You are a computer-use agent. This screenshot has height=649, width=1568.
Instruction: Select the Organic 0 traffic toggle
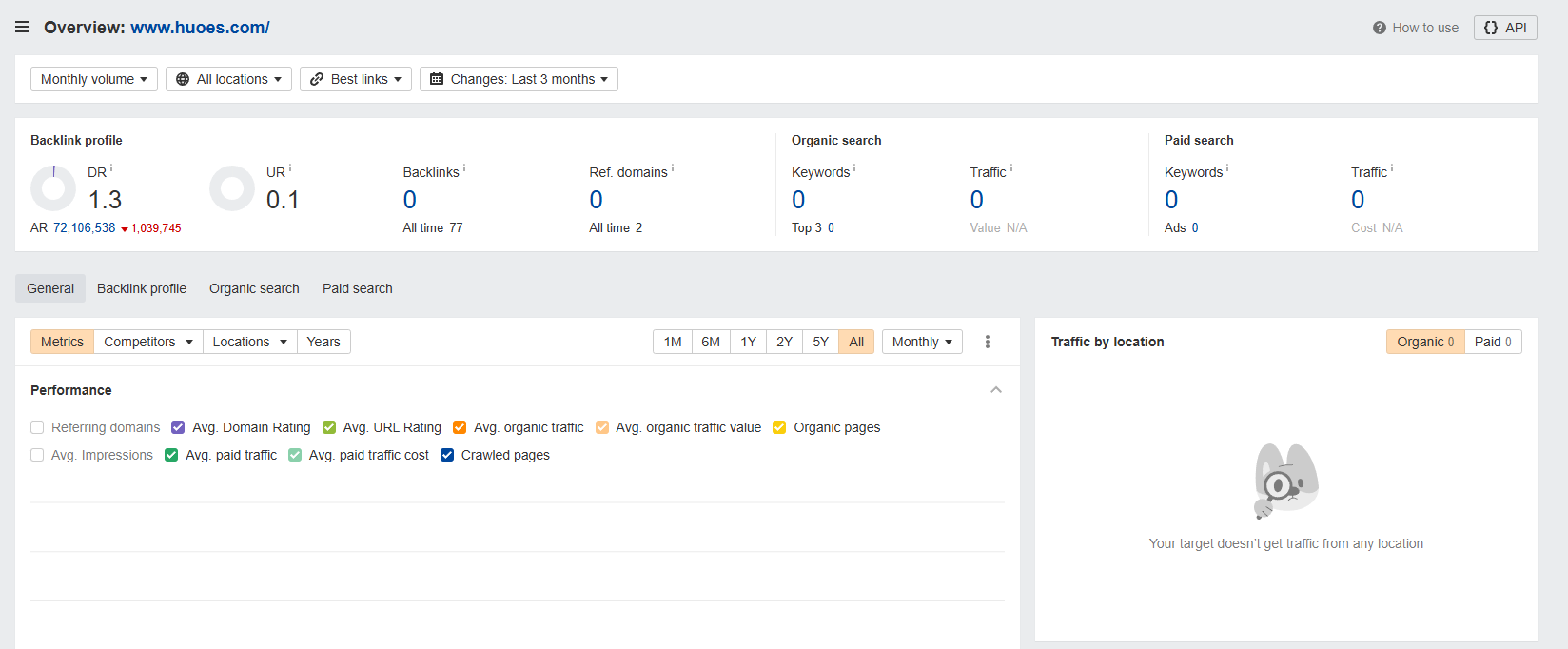point(1425,342)
